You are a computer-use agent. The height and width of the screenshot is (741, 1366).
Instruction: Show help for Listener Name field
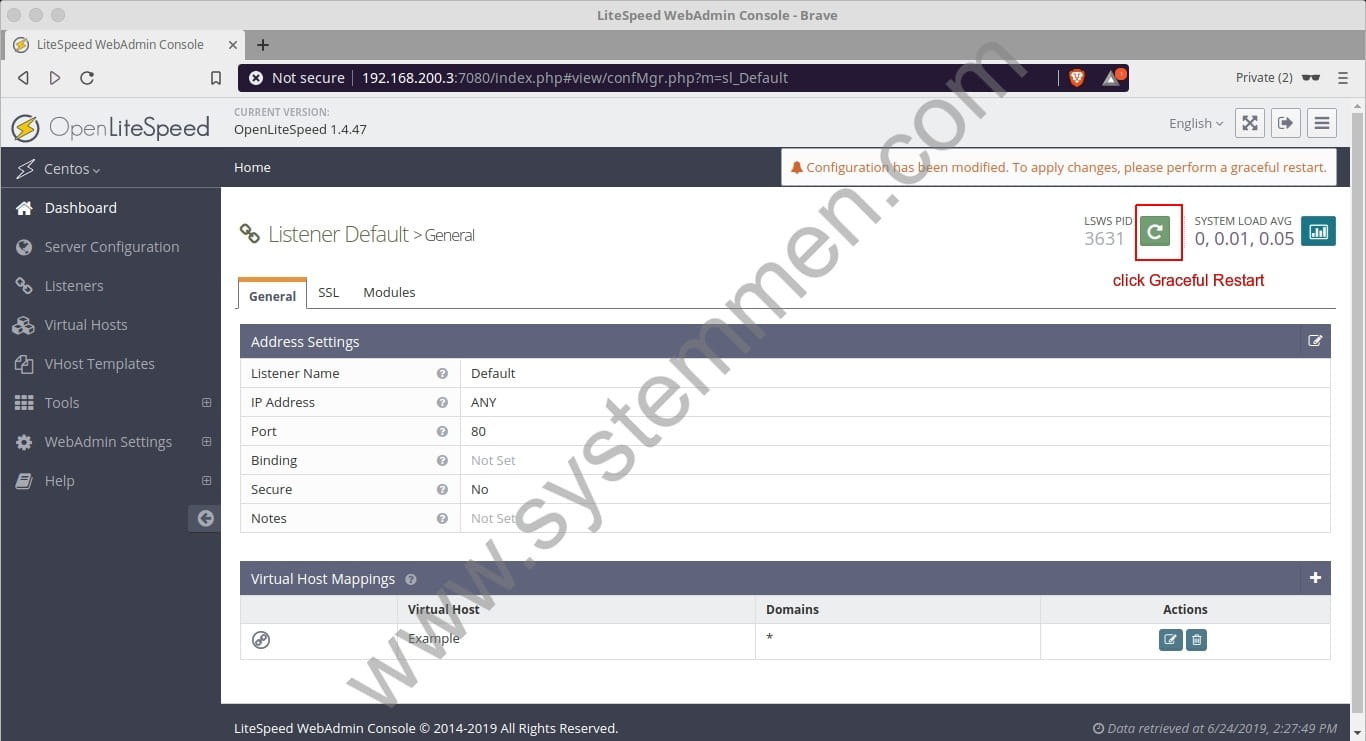tap(442, 373)
